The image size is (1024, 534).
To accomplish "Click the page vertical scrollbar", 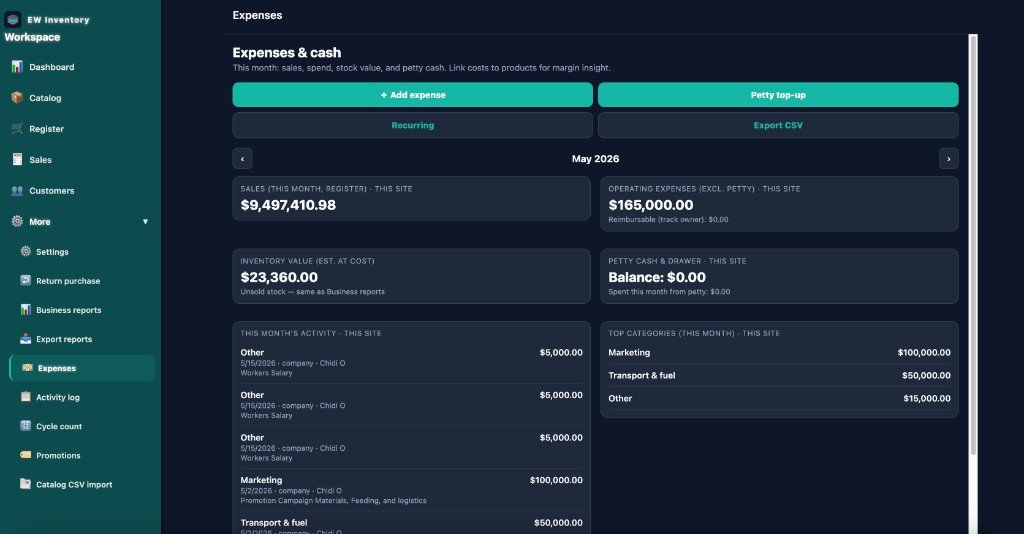I will pos(973,245).
